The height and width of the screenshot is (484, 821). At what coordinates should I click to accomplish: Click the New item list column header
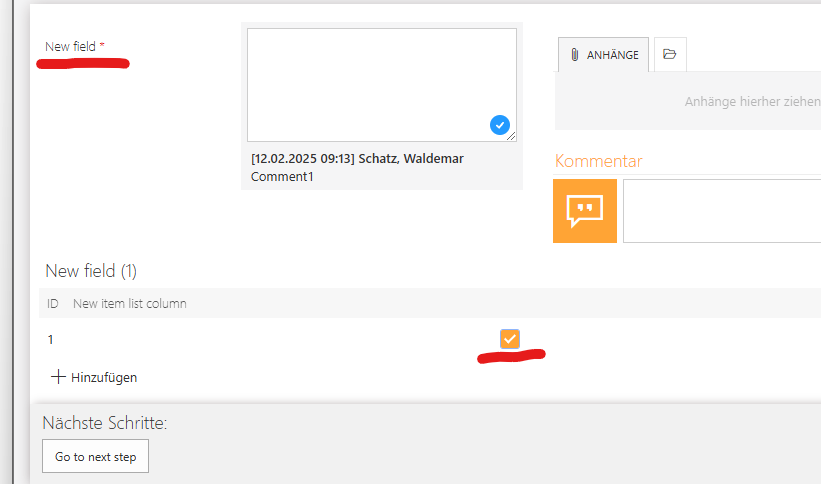click(130, 303)
